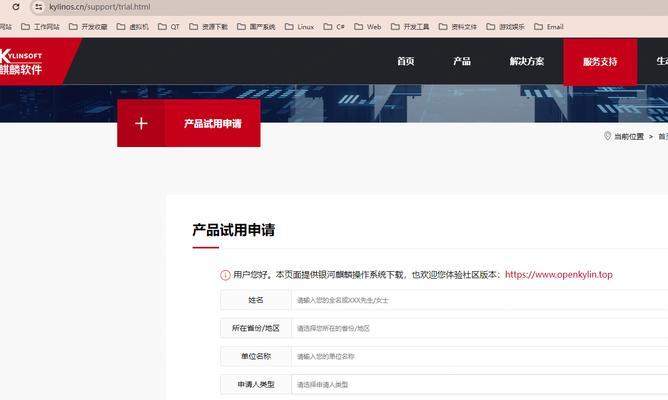
Task: Open the 开发工具 bookmark folder
Action: tap(410, 27)
